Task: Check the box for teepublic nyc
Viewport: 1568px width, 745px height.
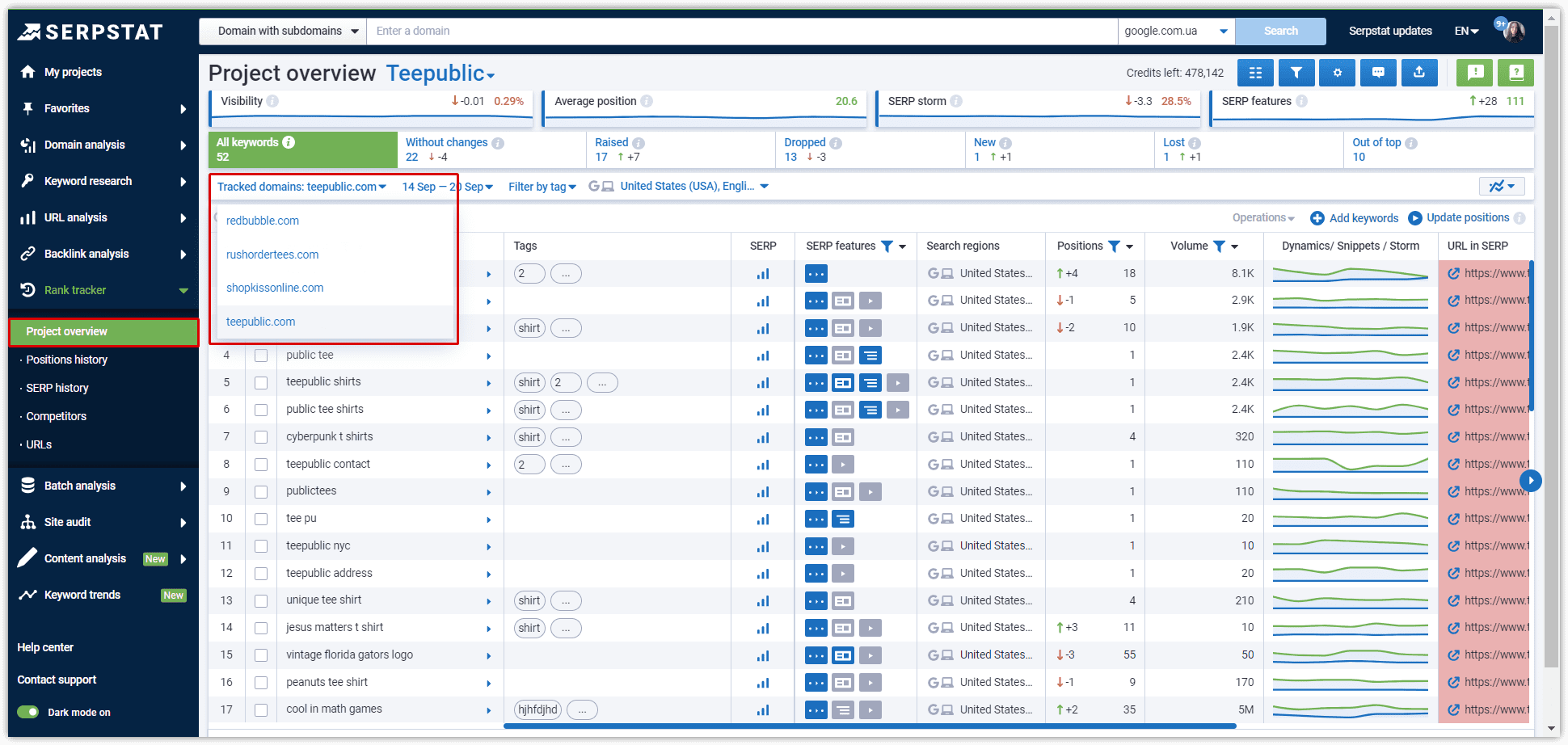Action: 261,546
